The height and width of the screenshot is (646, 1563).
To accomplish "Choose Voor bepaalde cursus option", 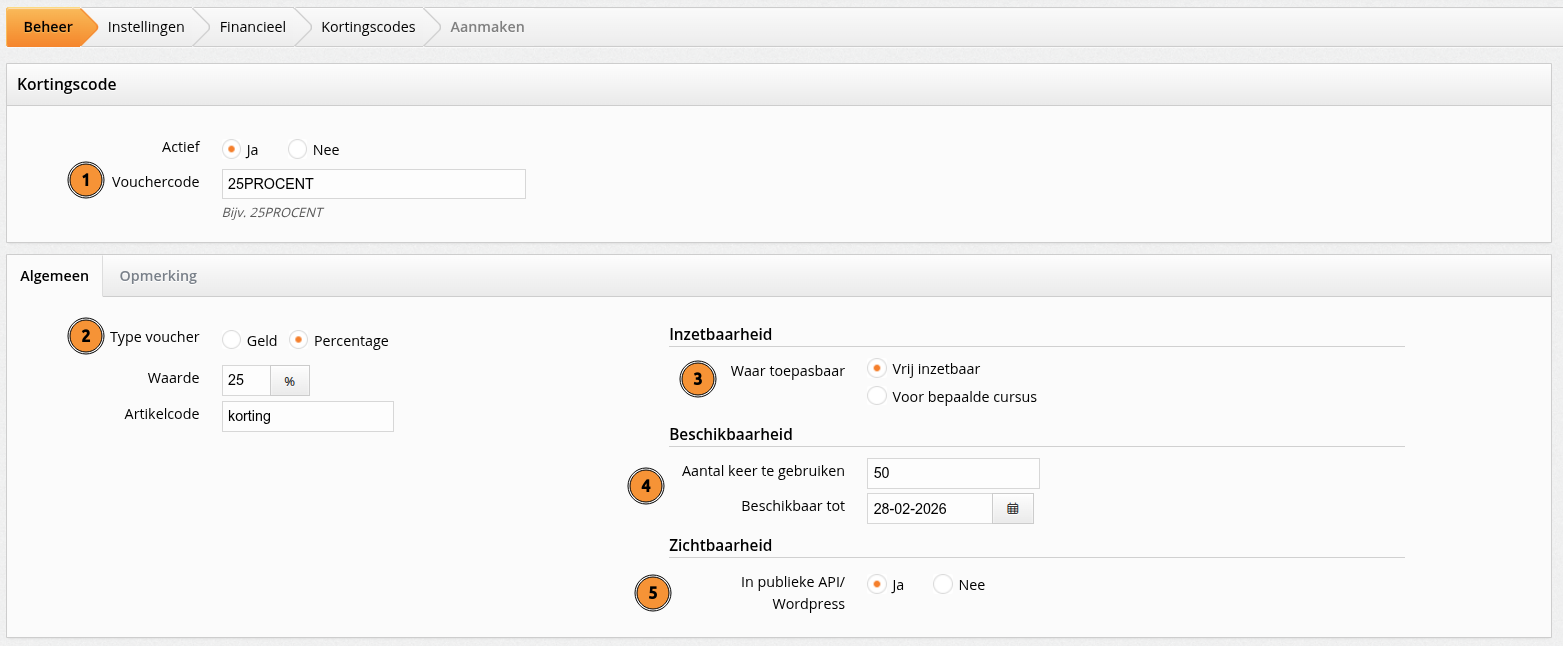I will tap(877, 396).
